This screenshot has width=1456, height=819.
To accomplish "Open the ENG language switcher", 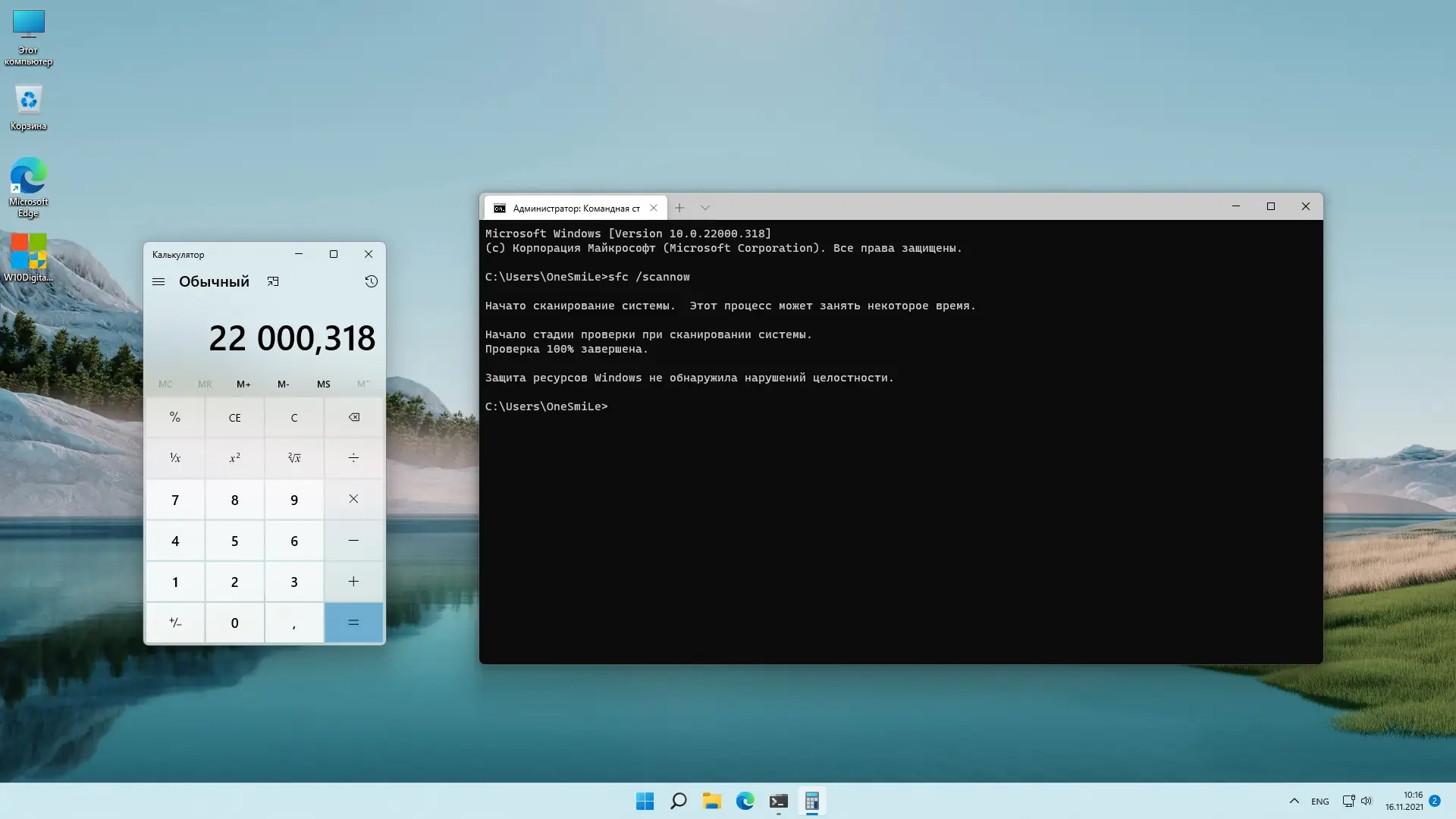I will 1319,802.
